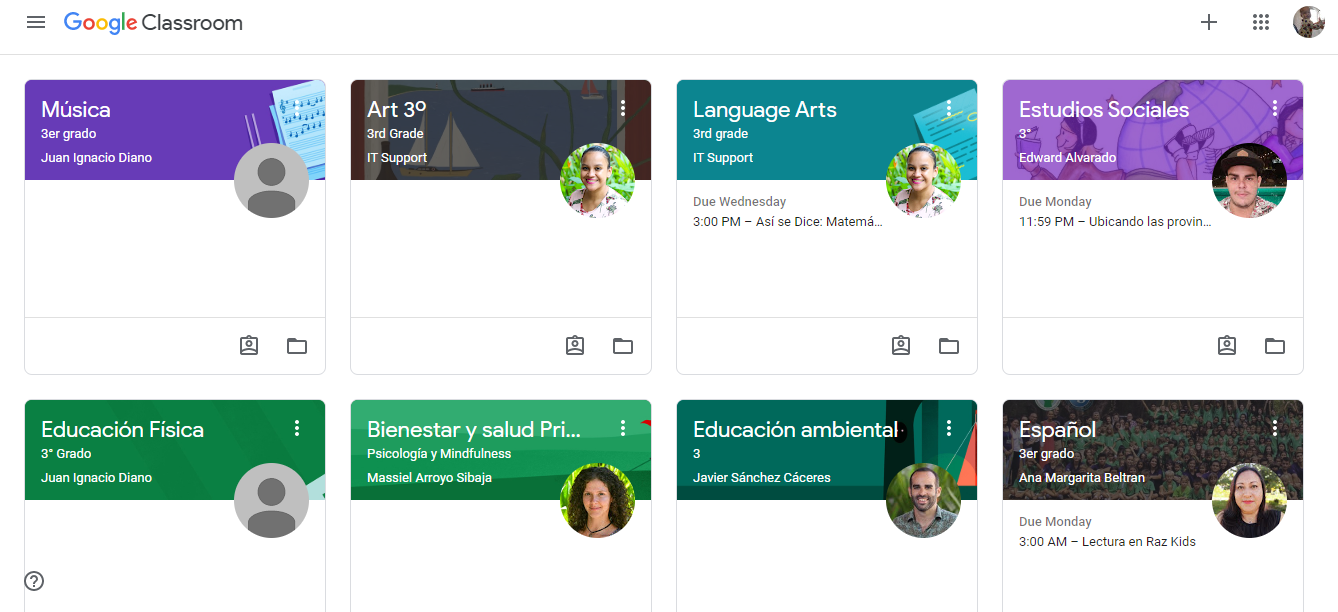This screenshot has height=612, width=1338.
Task: Open your work for Estudios Sociales
Action: tap(1227, 346)
